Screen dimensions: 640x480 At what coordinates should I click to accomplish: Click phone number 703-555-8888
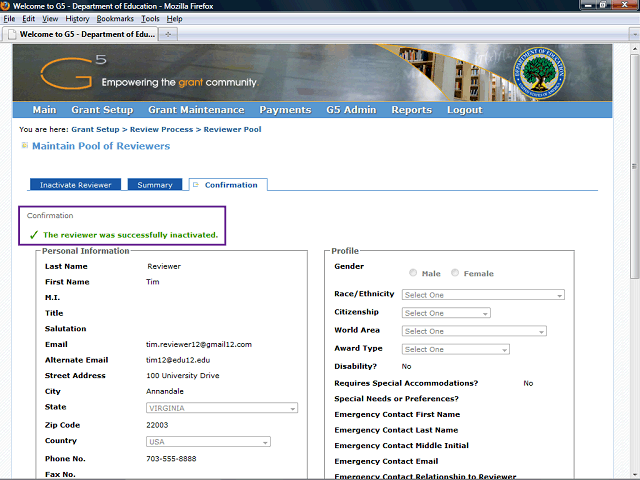pyautogui.click(x=171, y=459)
